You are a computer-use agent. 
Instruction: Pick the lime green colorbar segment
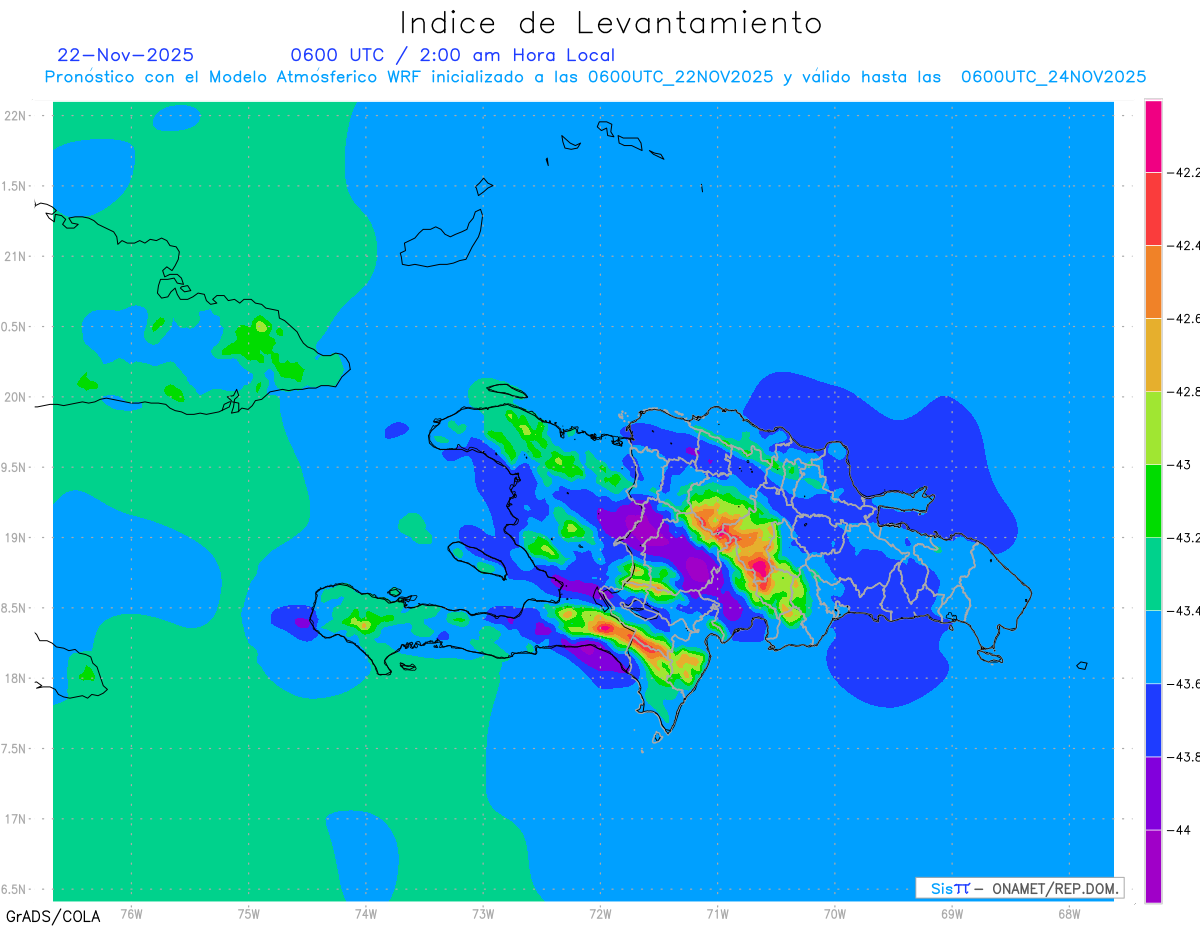[x=1153, y=427]
